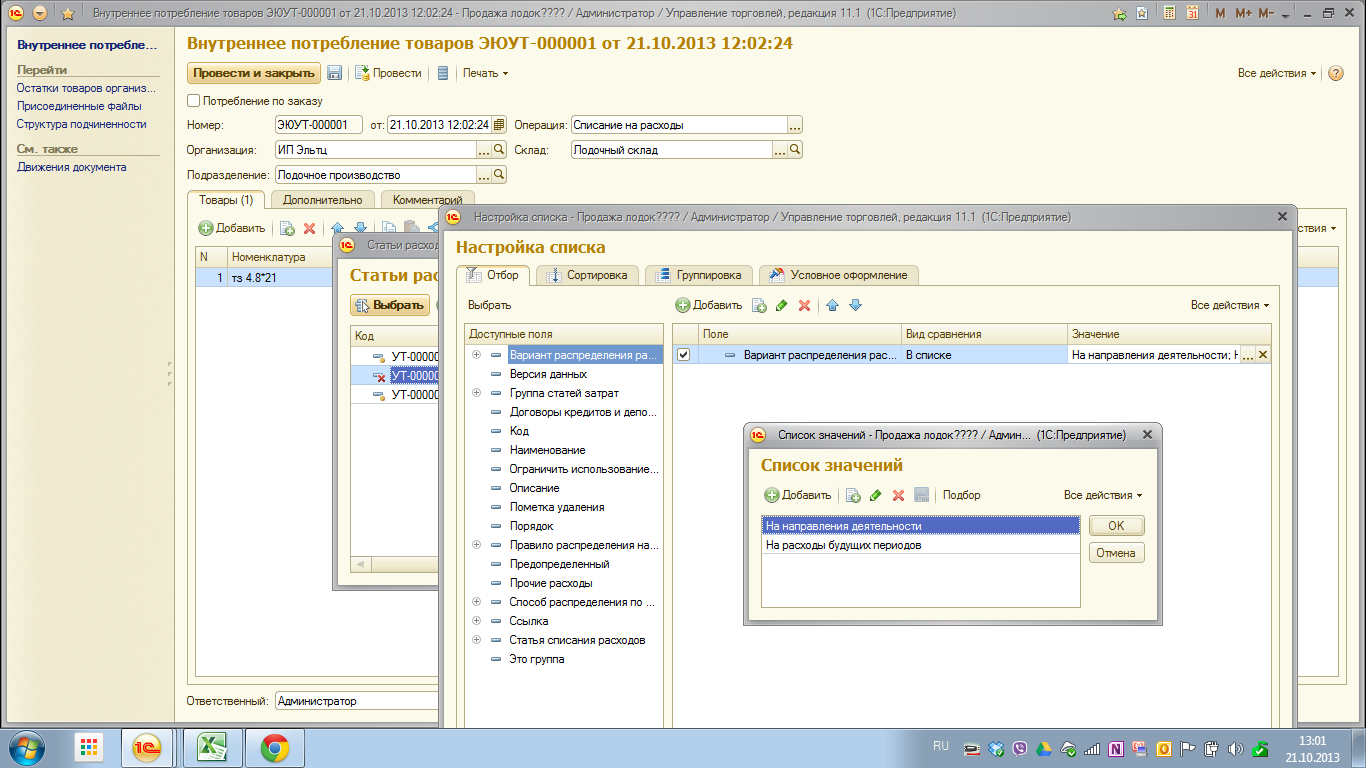Uncheck the Вариант распределения filter row checkbox
Viewport: 1366px width, 768px height.
(x=684, y=354)
